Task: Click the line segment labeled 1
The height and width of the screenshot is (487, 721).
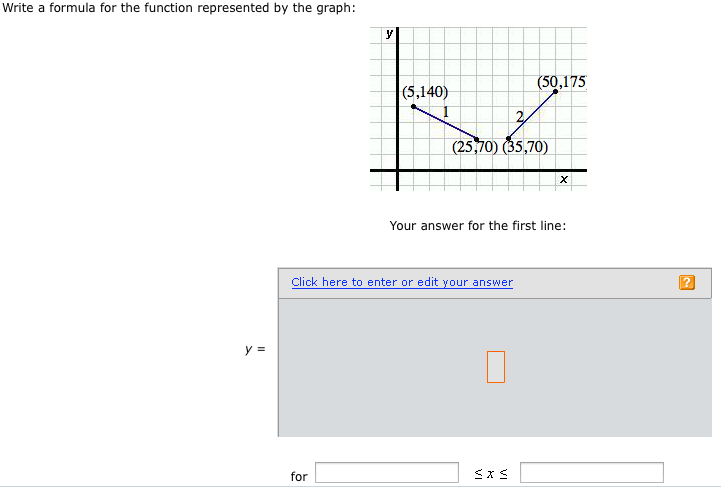Action: [x=445, y=123]
